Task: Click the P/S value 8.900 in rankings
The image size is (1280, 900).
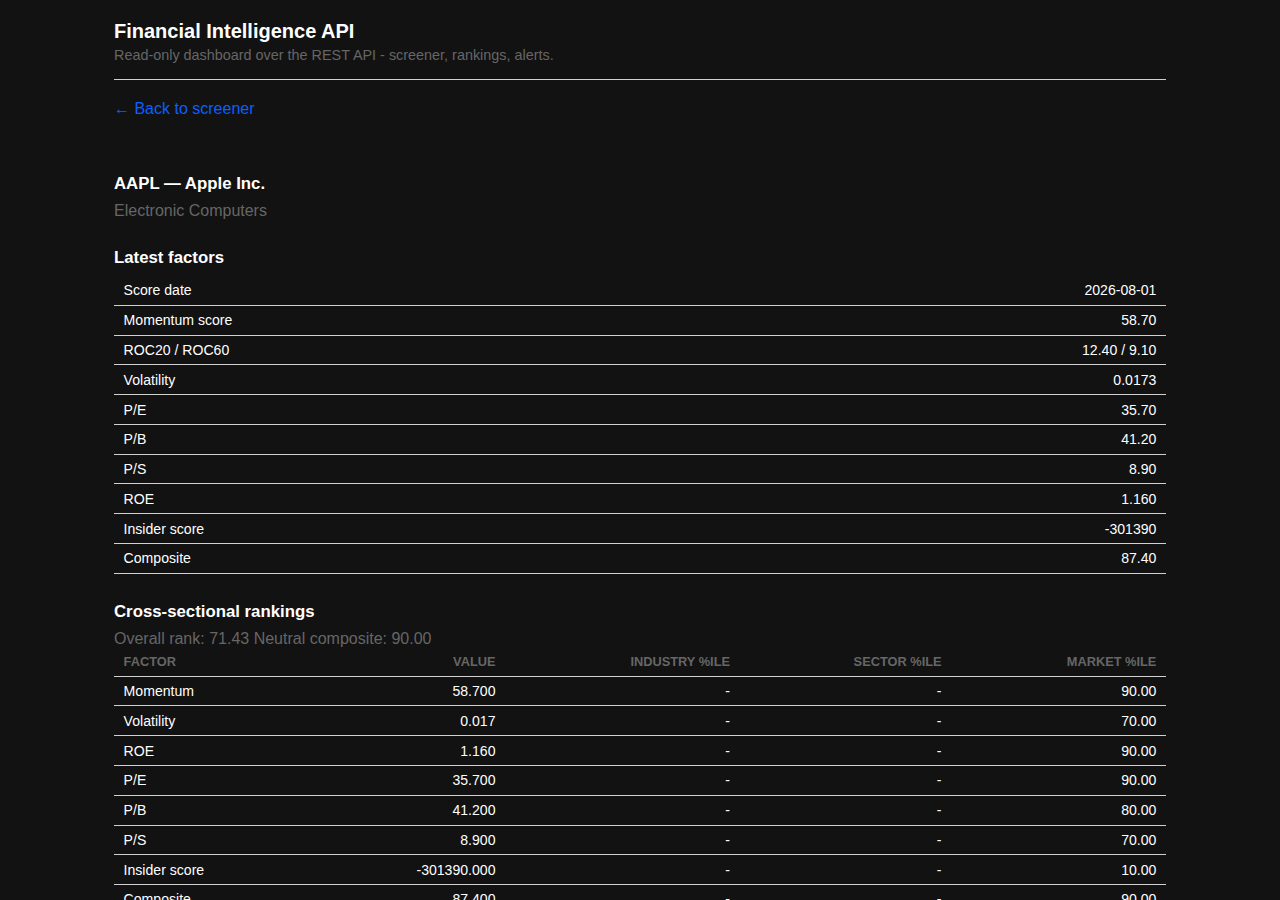Action: (478, 840)
